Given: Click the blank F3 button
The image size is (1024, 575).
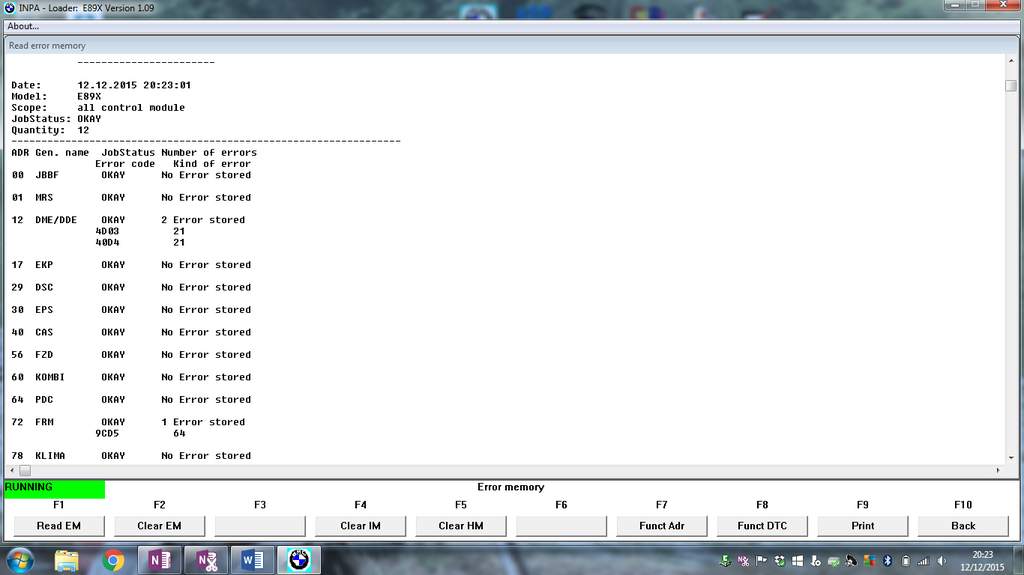Looking at the screenshot, I should (260, 526).
